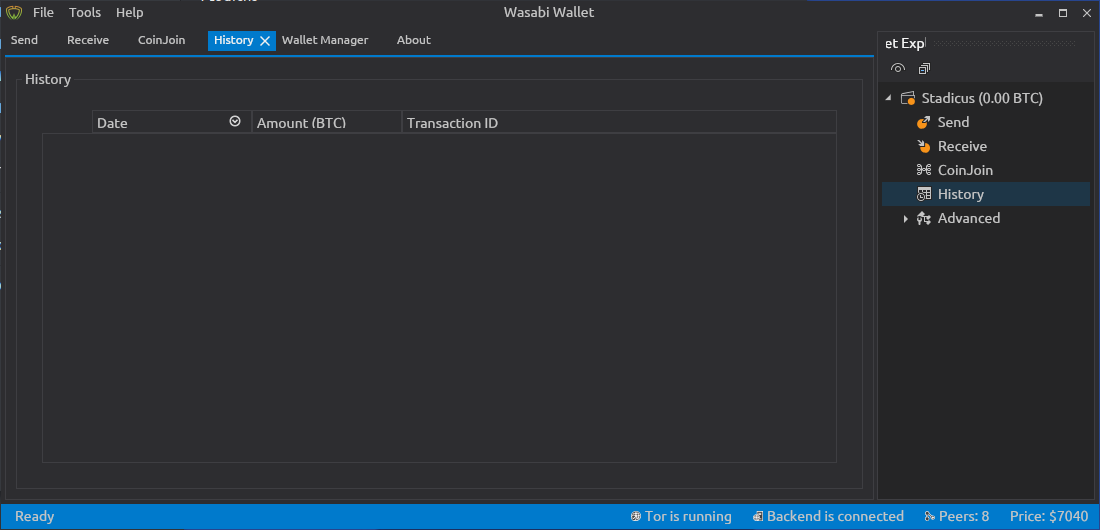The width and height of the screenshot is (1100, 530).
Task: Click the 'Ready' status bar text
Action: [34, 517]
